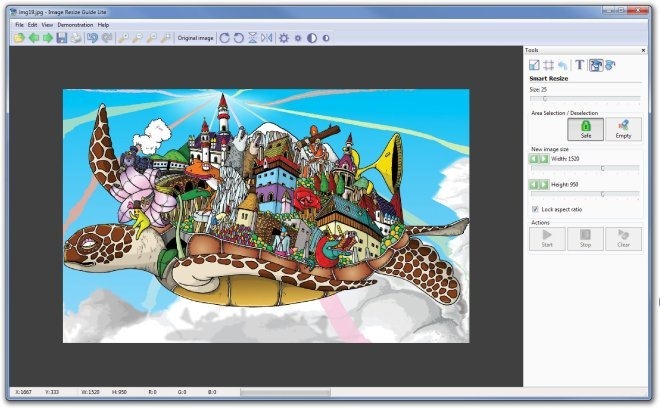Select the Empty area marker button
Viewport: 660px width, 409px height.
coord(623,129)
